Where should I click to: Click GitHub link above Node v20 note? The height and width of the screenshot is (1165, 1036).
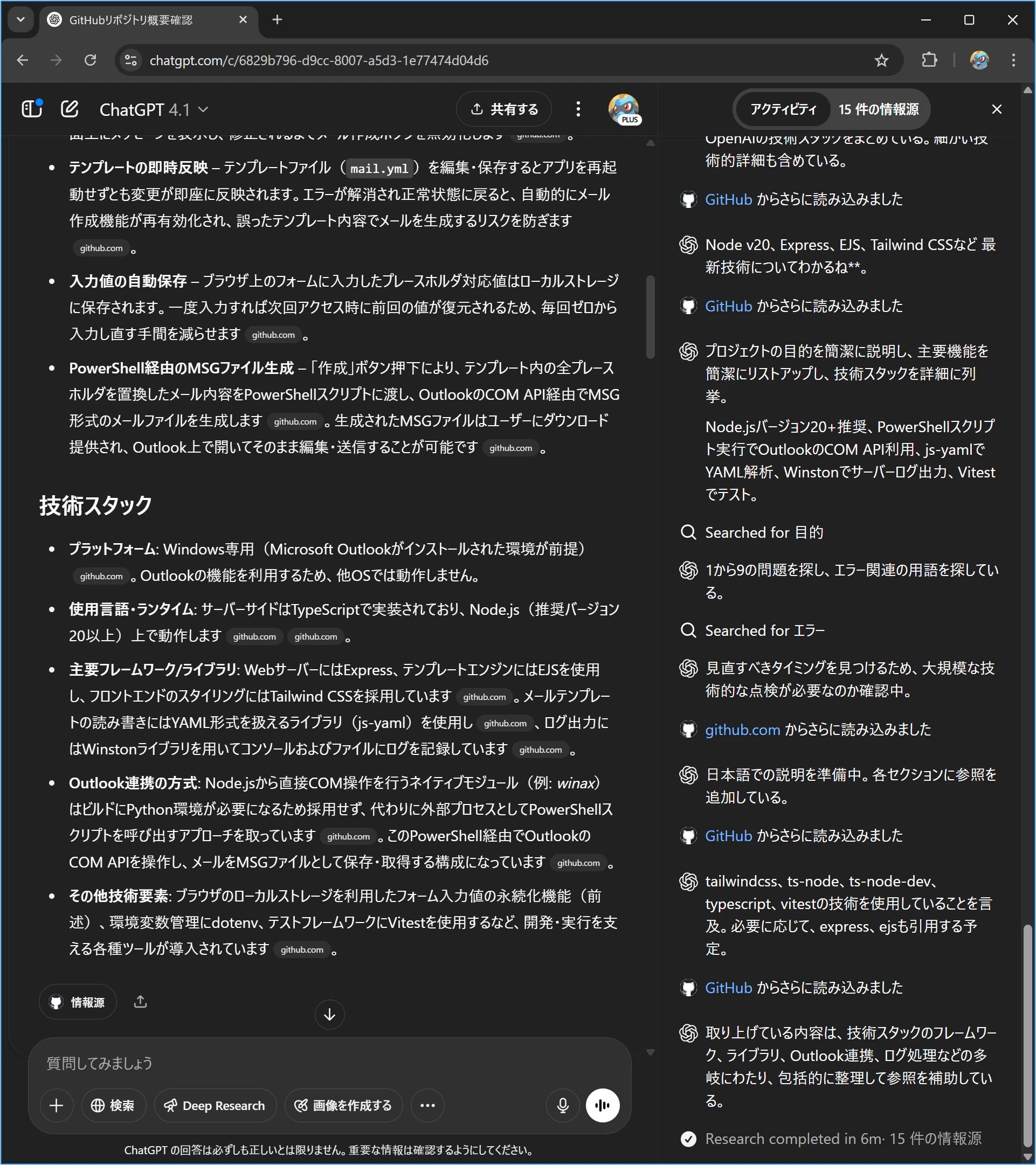(729, 199)
